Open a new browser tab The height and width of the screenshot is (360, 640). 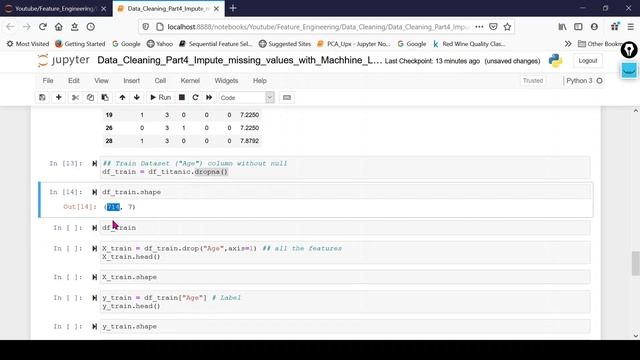click(233, 8)
